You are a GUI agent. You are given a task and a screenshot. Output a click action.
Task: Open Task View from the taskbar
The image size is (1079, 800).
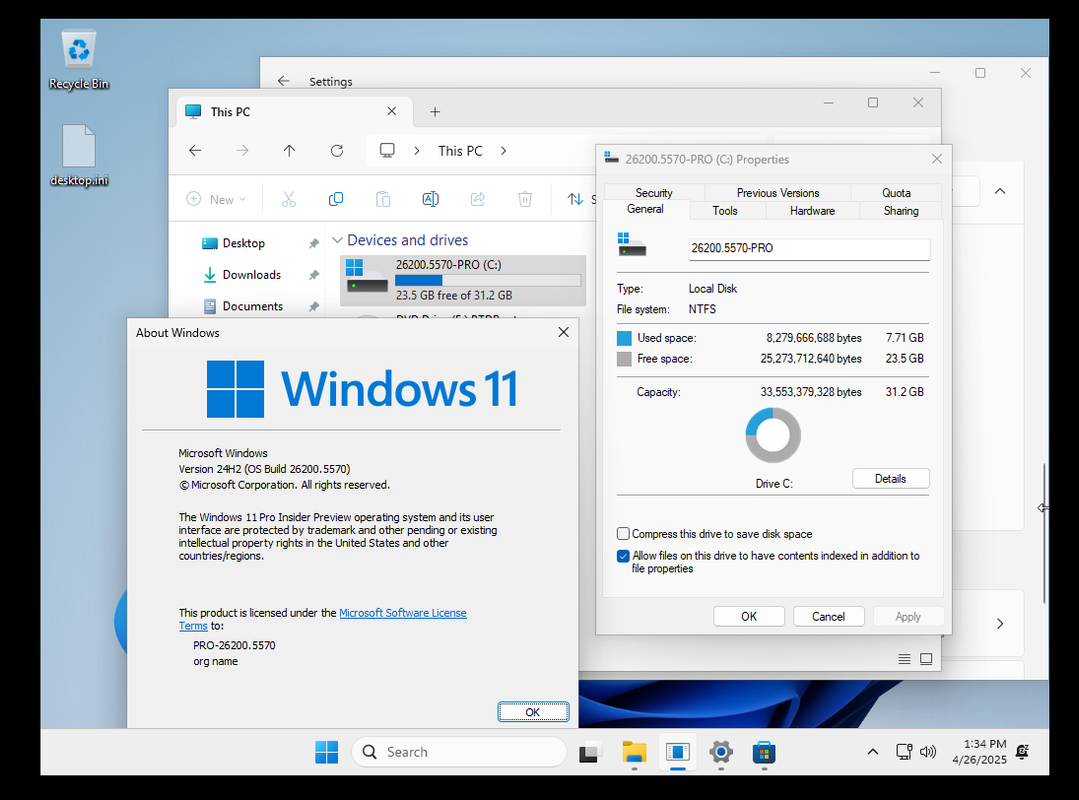click(x=590, y=753)
